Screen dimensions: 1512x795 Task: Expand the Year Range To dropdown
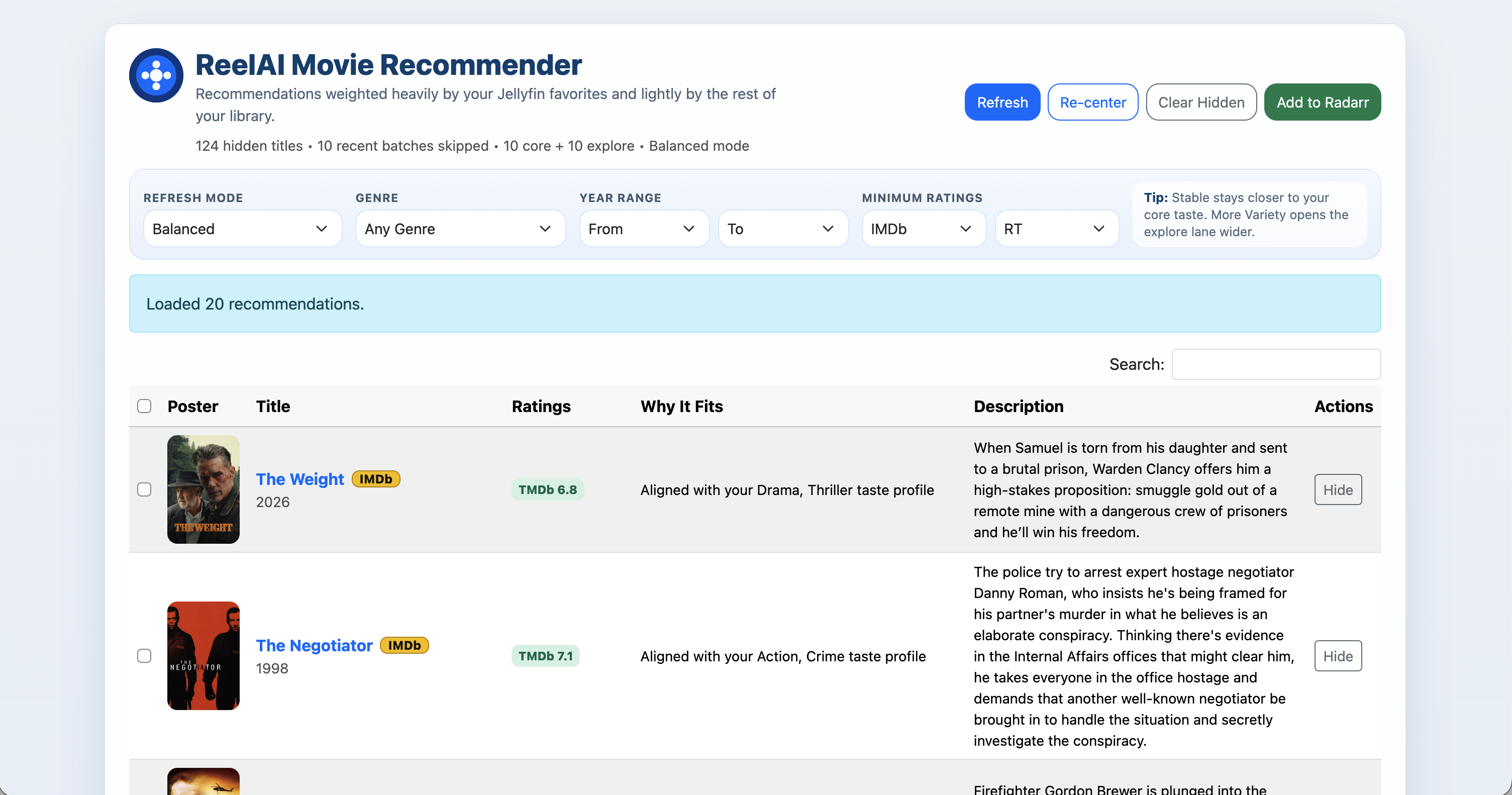coord(783,229)
